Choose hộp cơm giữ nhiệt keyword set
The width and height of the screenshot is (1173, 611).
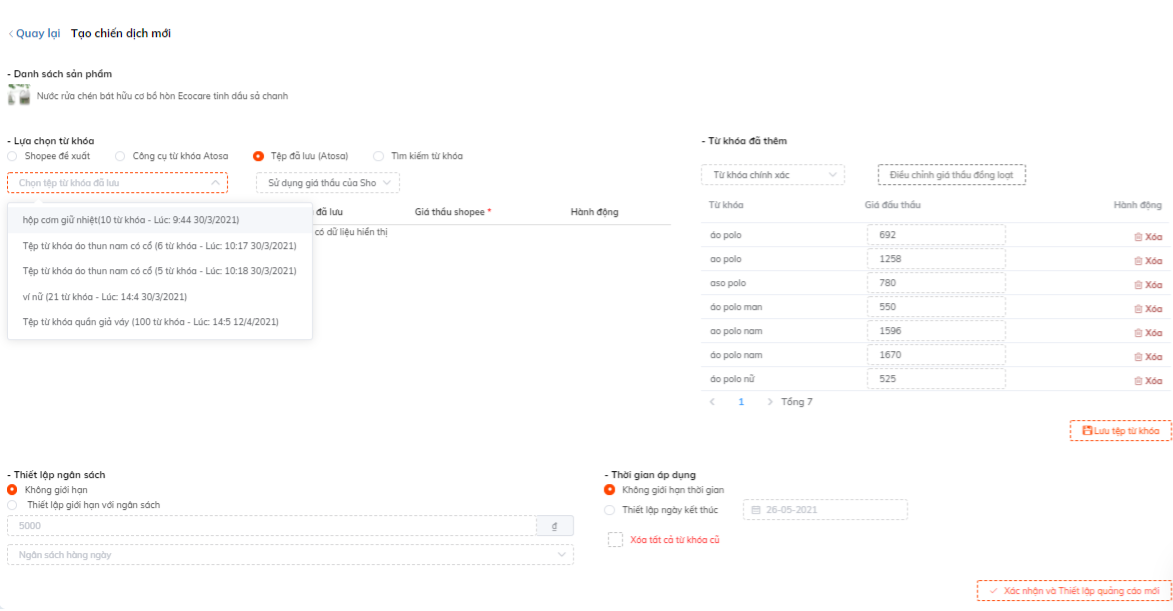131,219
